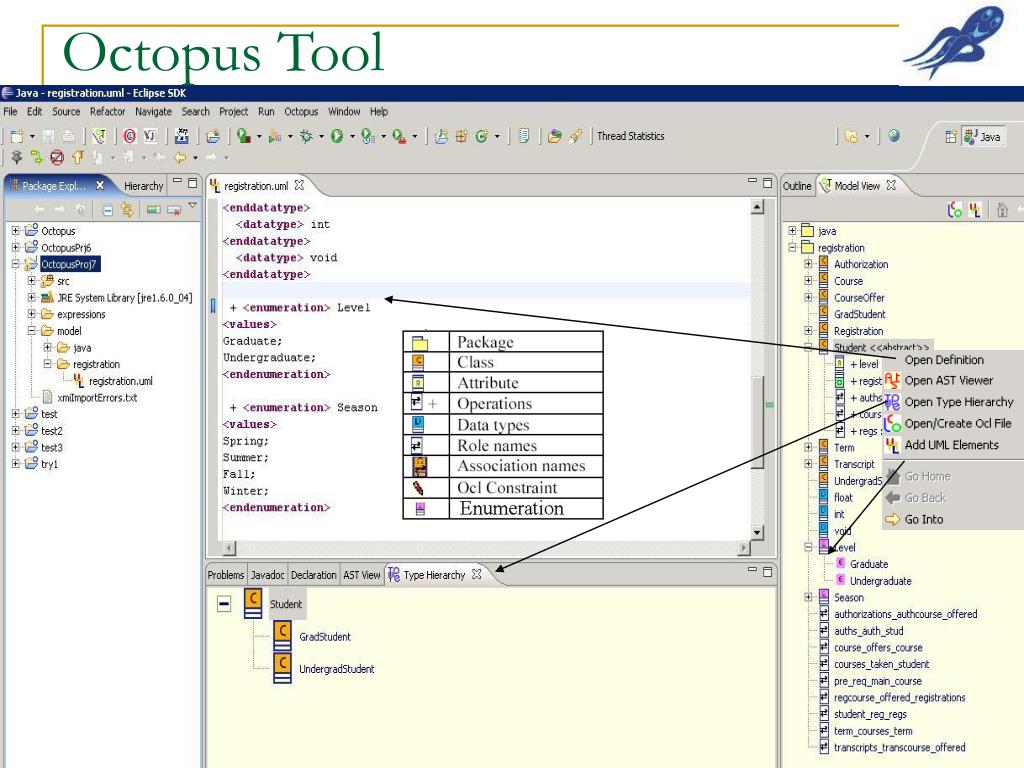Collapse the OctopusProj7 project node
Viewport: 1024px width, 768px height.
click(16, 264)
